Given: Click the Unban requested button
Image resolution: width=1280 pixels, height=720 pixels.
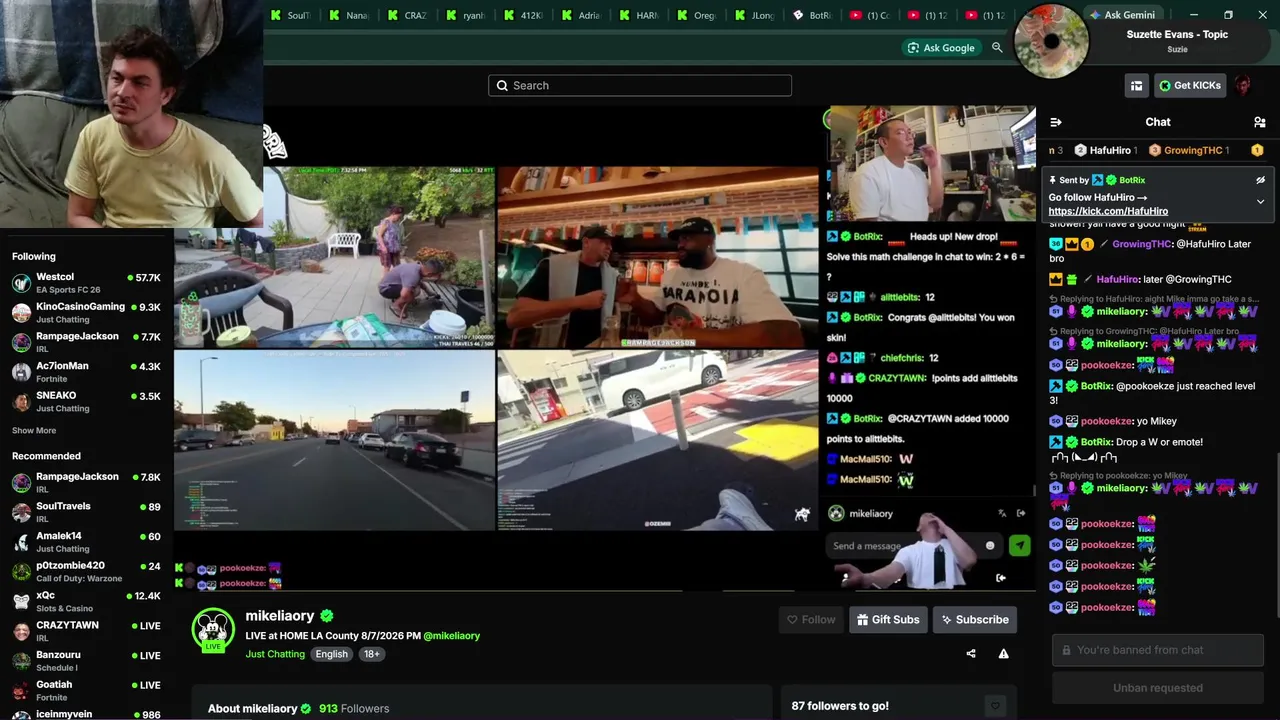Looking at the screenshot, I should [x=1158, y=688].
